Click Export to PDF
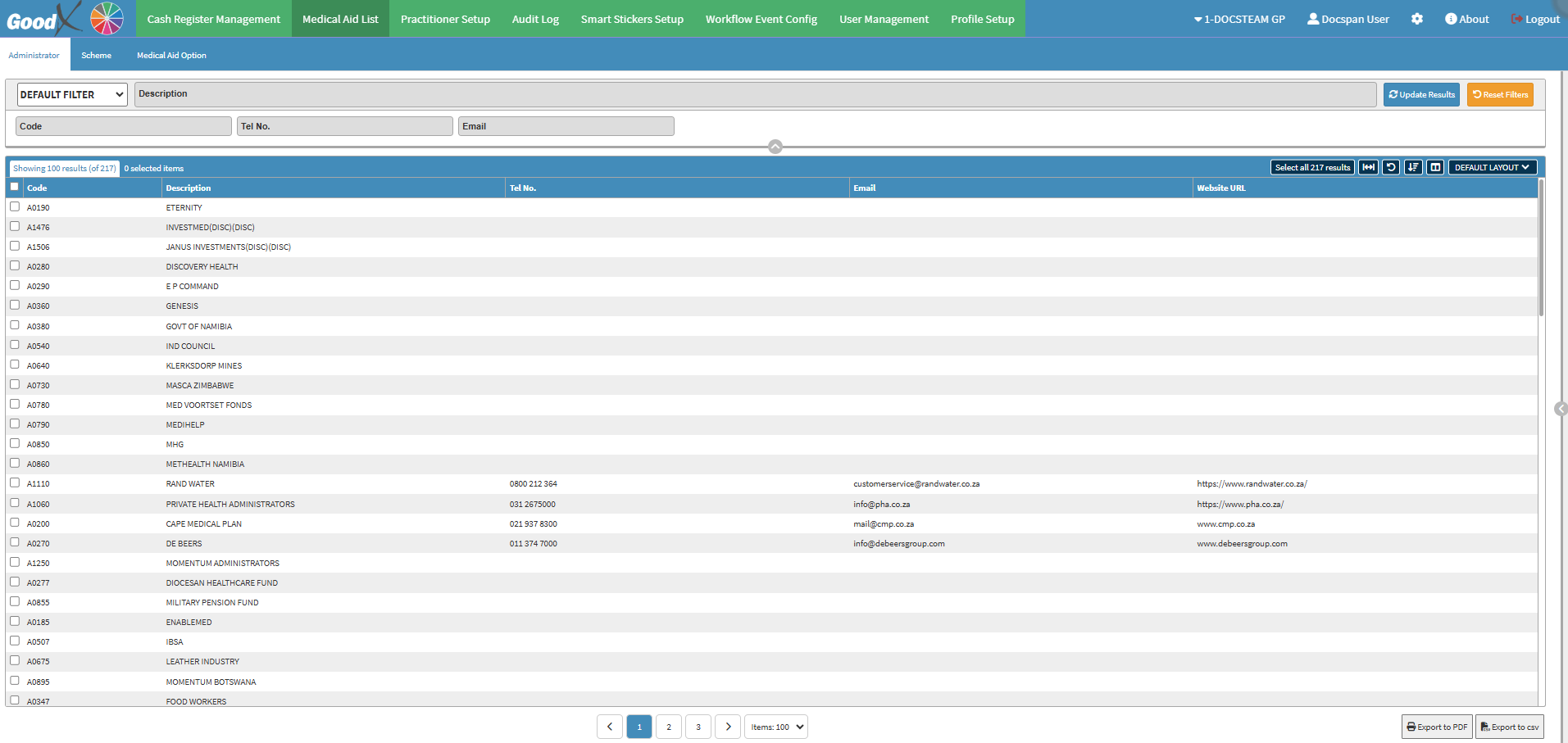 pyautogui.click(x=1437, y=727)
